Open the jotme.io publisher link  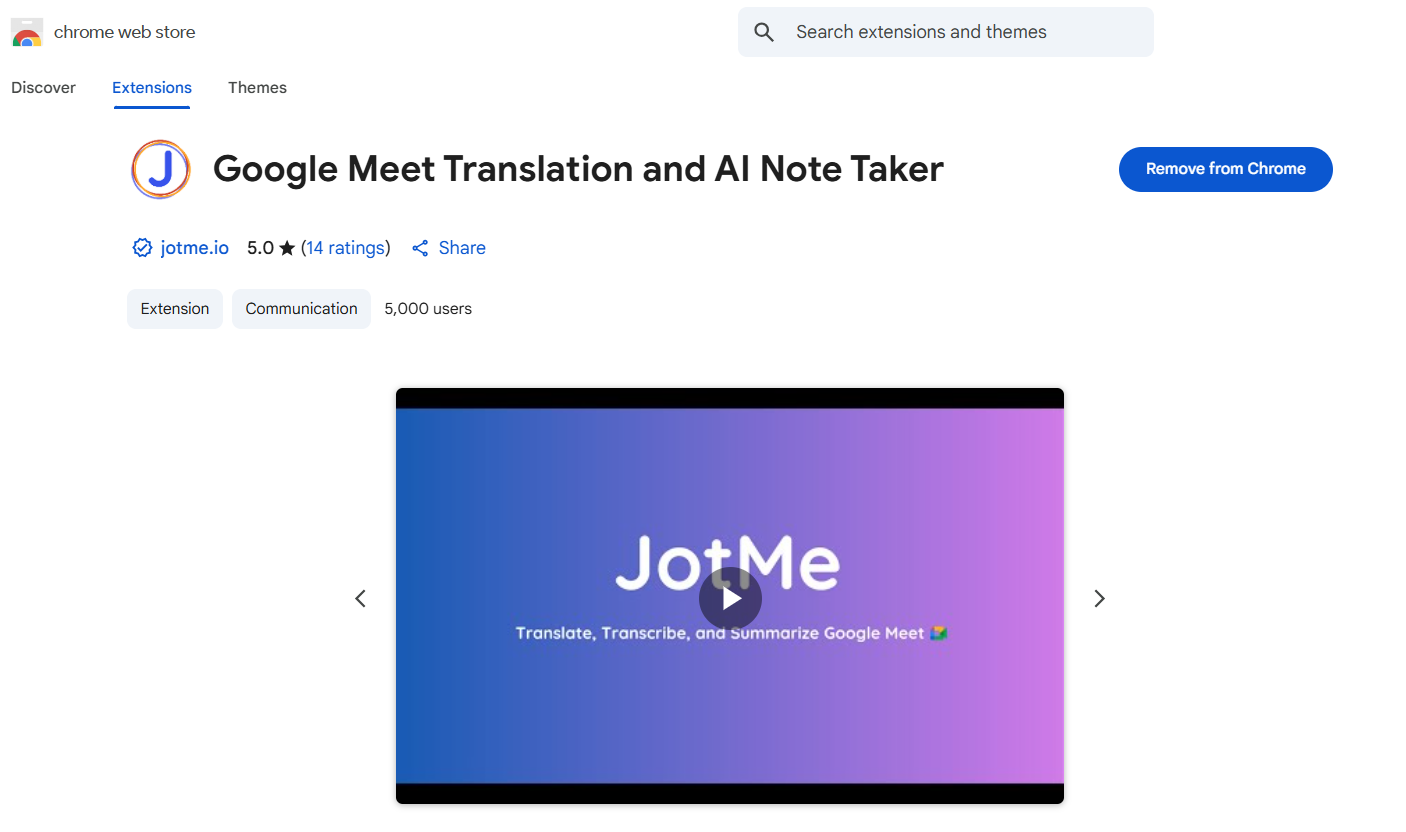coord(194,248)
